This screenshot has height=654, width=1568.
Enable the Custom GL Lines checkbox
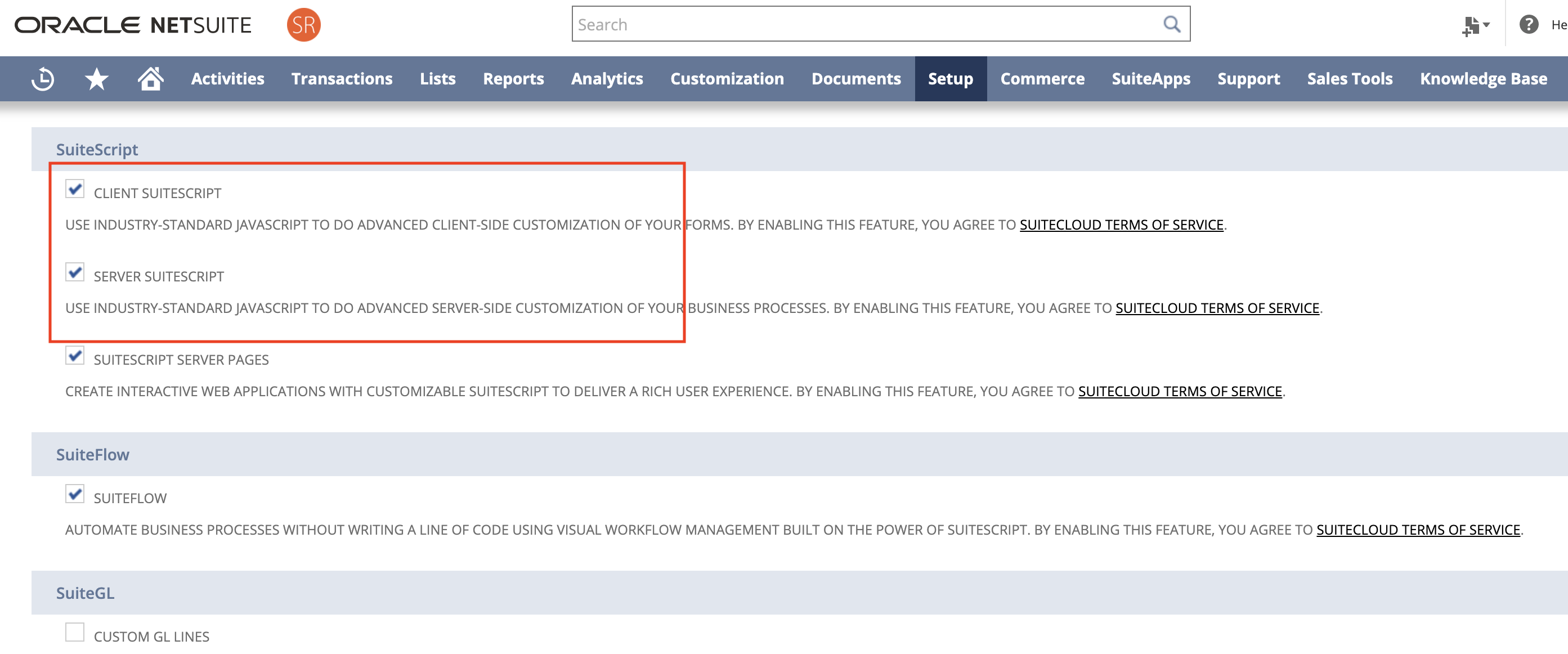coord(75,632)
